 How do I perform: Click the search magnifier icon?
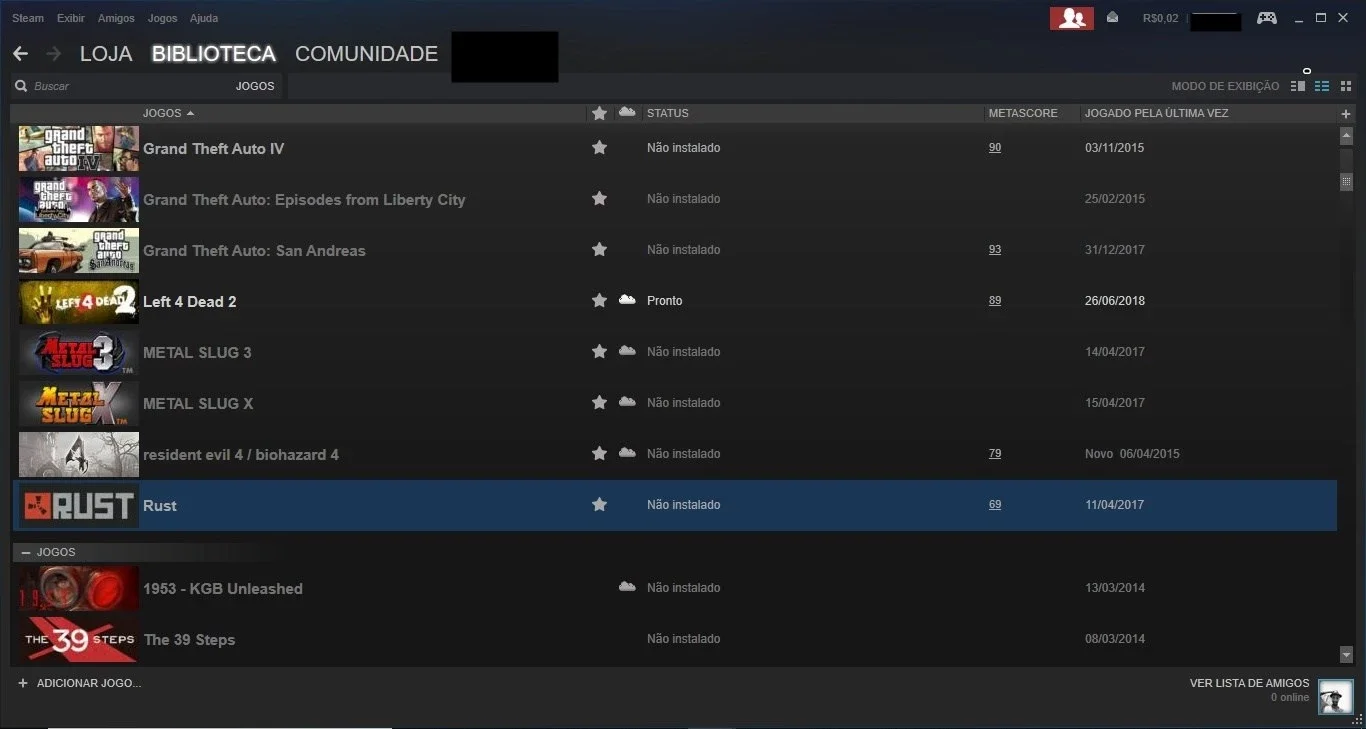tap(21, 86)
